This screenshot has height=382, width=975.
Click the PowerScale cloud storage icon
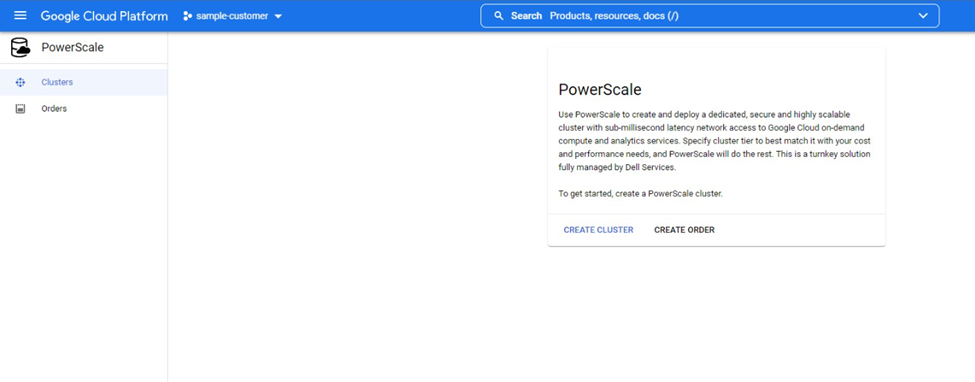point(20,47)
